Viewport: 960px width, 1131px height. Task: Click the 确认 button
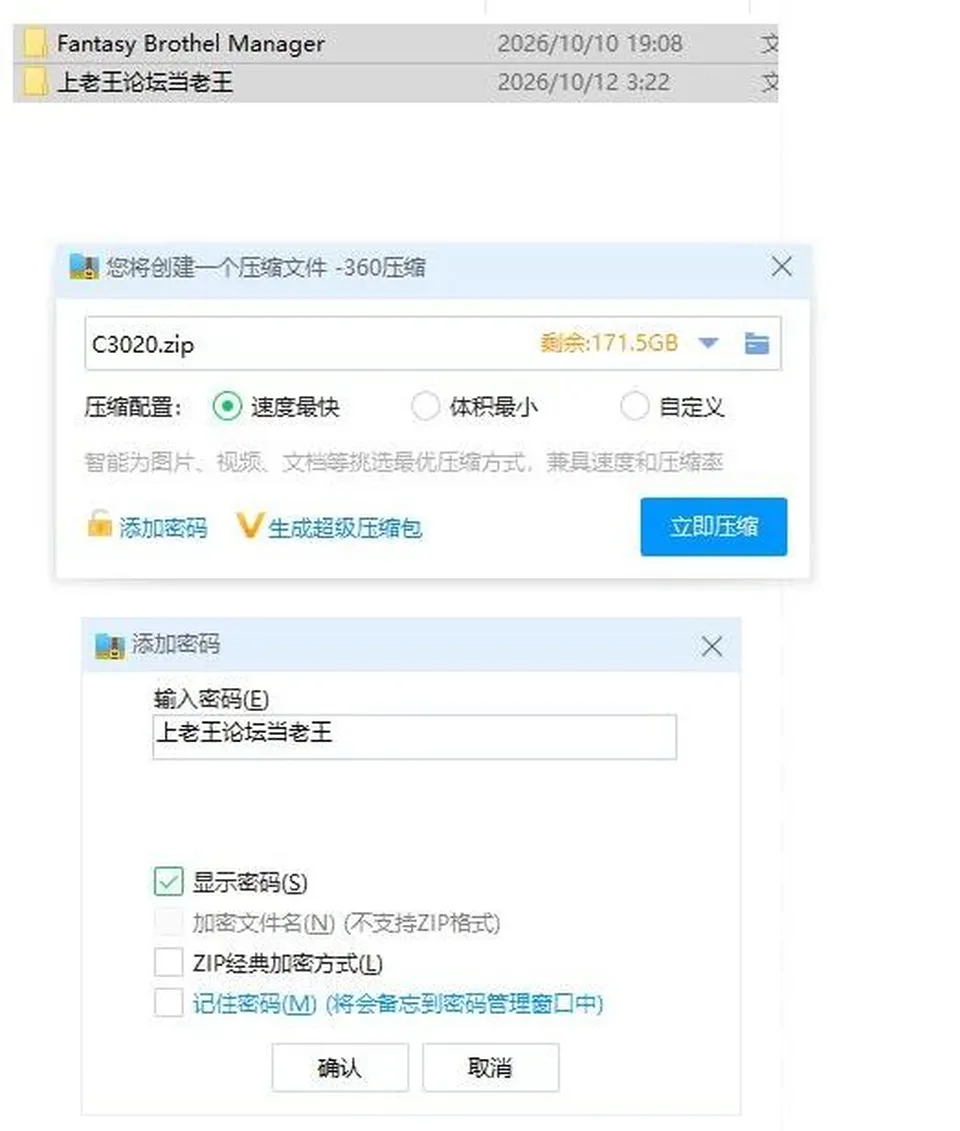340,1068
